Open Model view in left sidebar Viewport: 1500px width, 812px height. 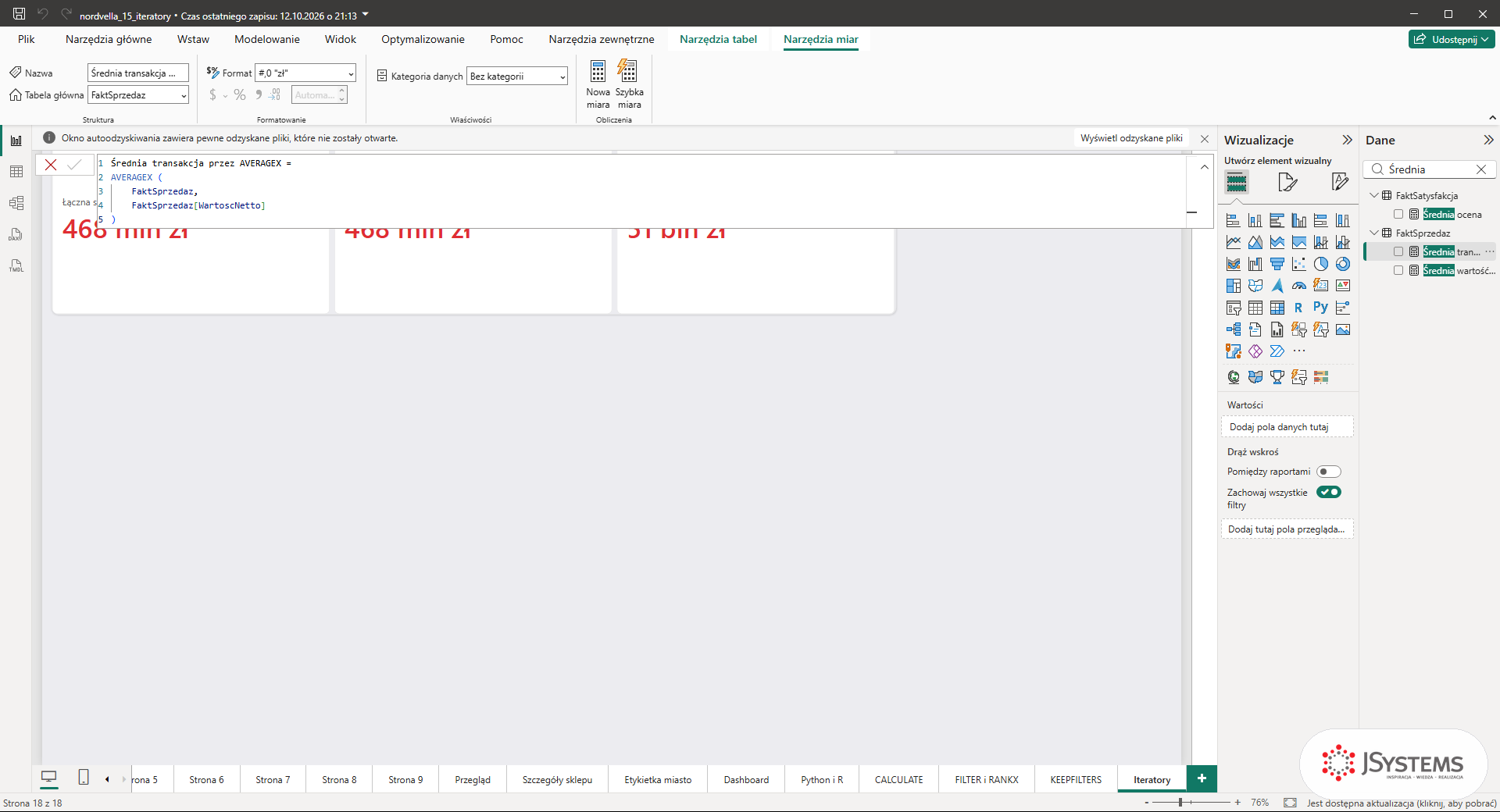(16, 203)
